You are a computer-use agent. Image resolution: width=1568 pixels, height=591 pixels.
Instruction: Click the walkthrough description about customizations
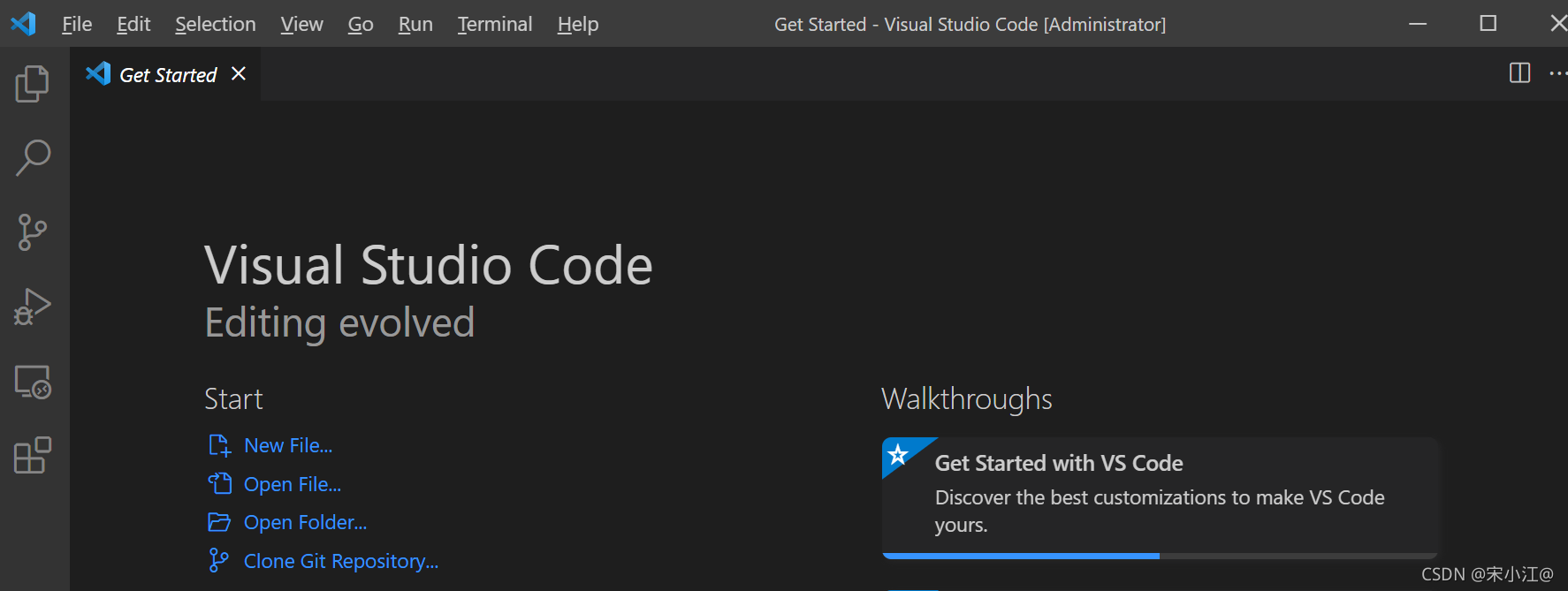tap(1160, 511)
